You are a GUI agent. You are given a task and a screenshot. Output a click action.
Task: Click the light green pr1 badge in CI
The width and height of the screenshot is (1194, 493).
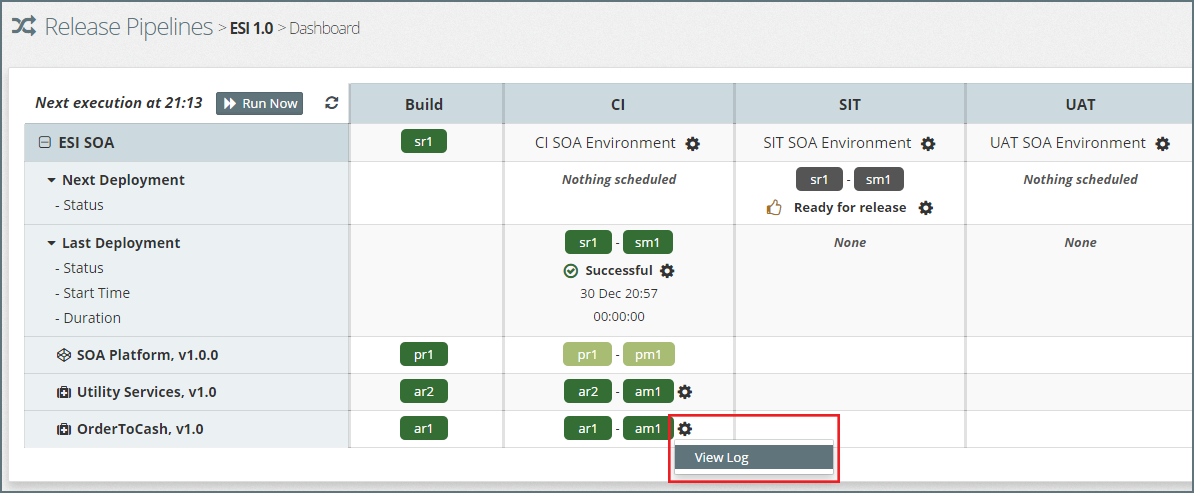click(x=587, y=354)
